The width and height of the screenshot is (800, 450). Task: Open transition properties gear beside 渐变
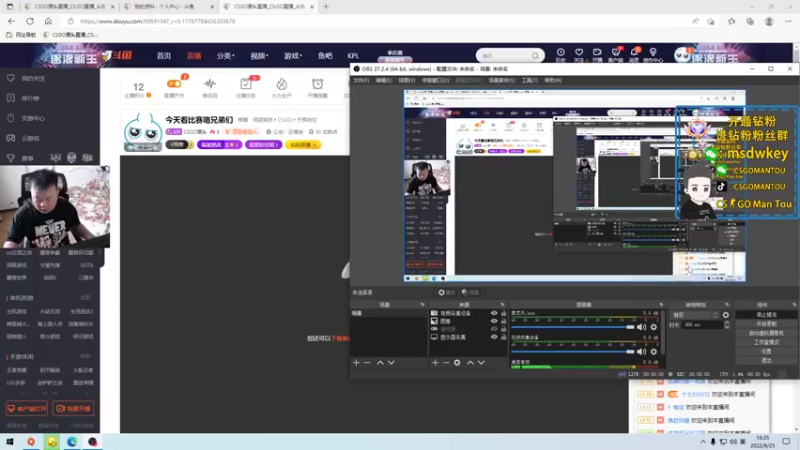point(726,315)
